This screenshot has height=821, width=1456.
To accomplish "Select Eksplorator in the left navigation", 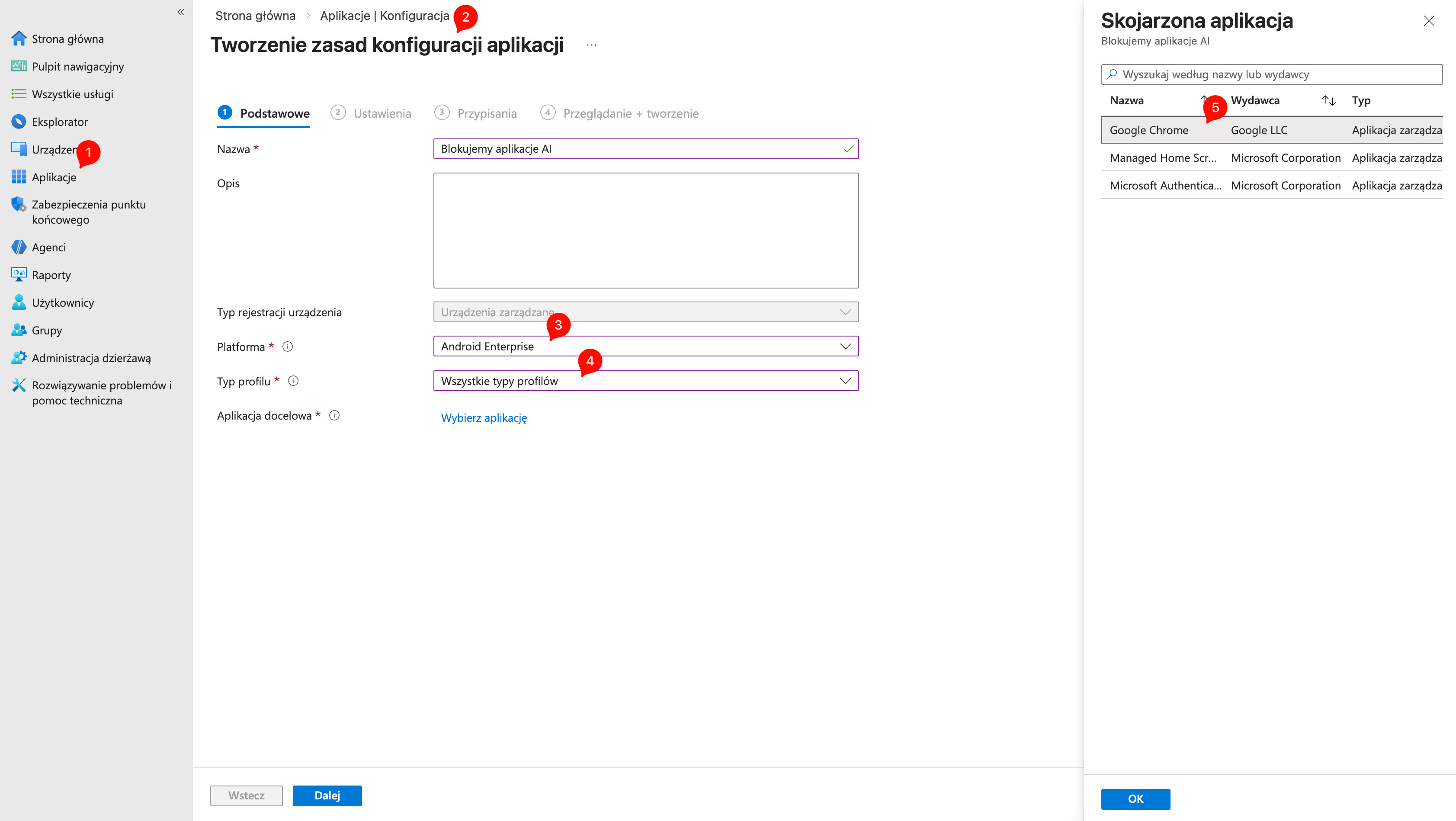I will tap(59, 122).
